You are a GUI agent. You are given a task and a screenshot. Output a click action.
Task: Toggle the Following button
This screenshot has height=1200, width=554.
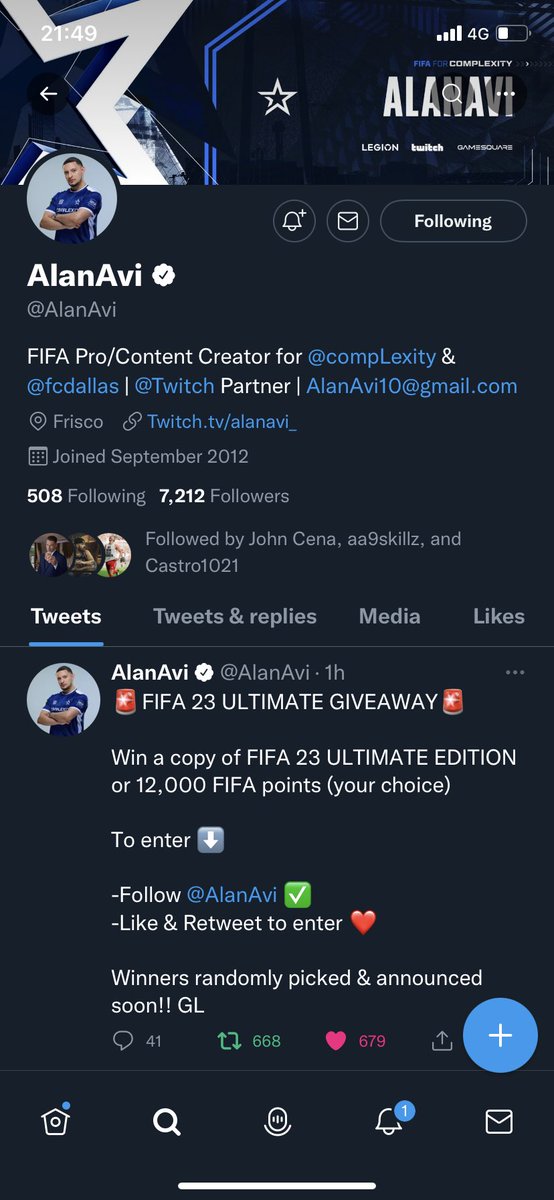[453, 221]
